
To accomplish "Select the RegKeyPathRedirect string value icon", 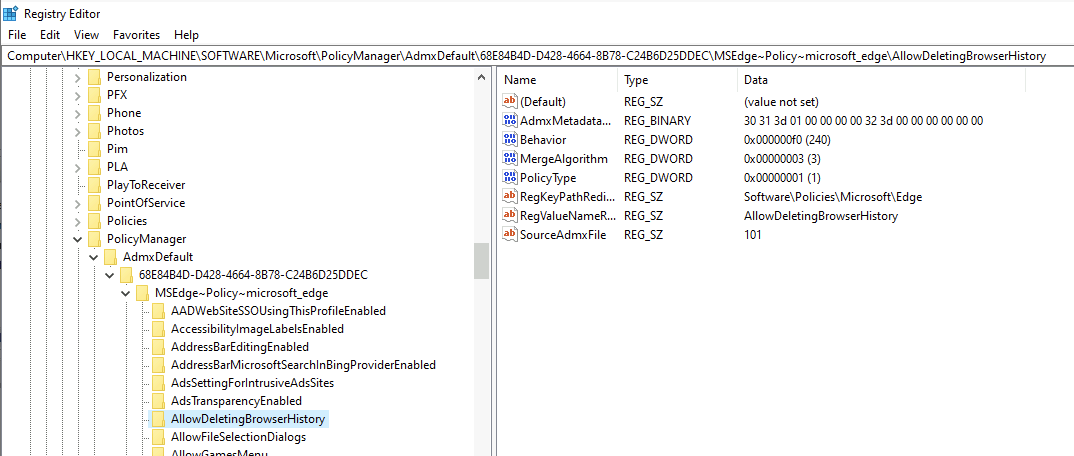I will tap(510, 197).
